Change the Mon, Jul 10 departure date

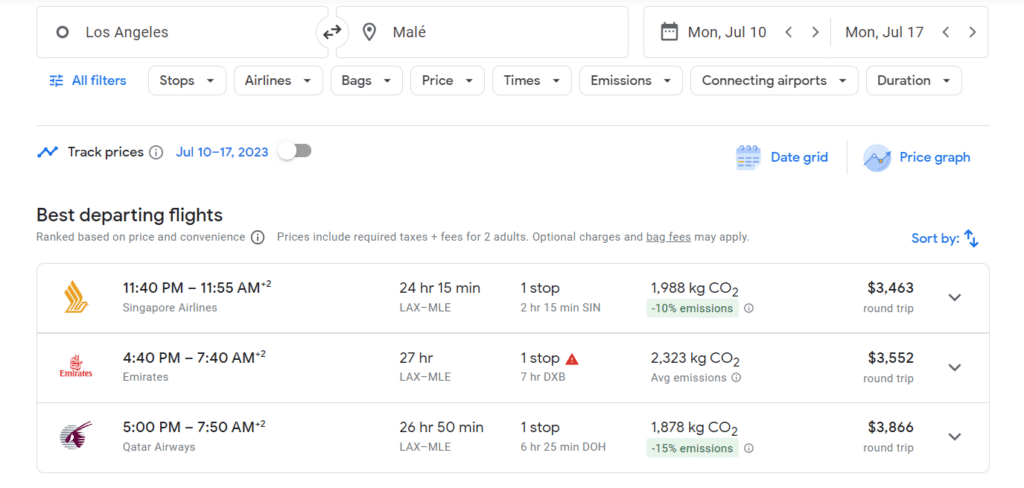727,32
